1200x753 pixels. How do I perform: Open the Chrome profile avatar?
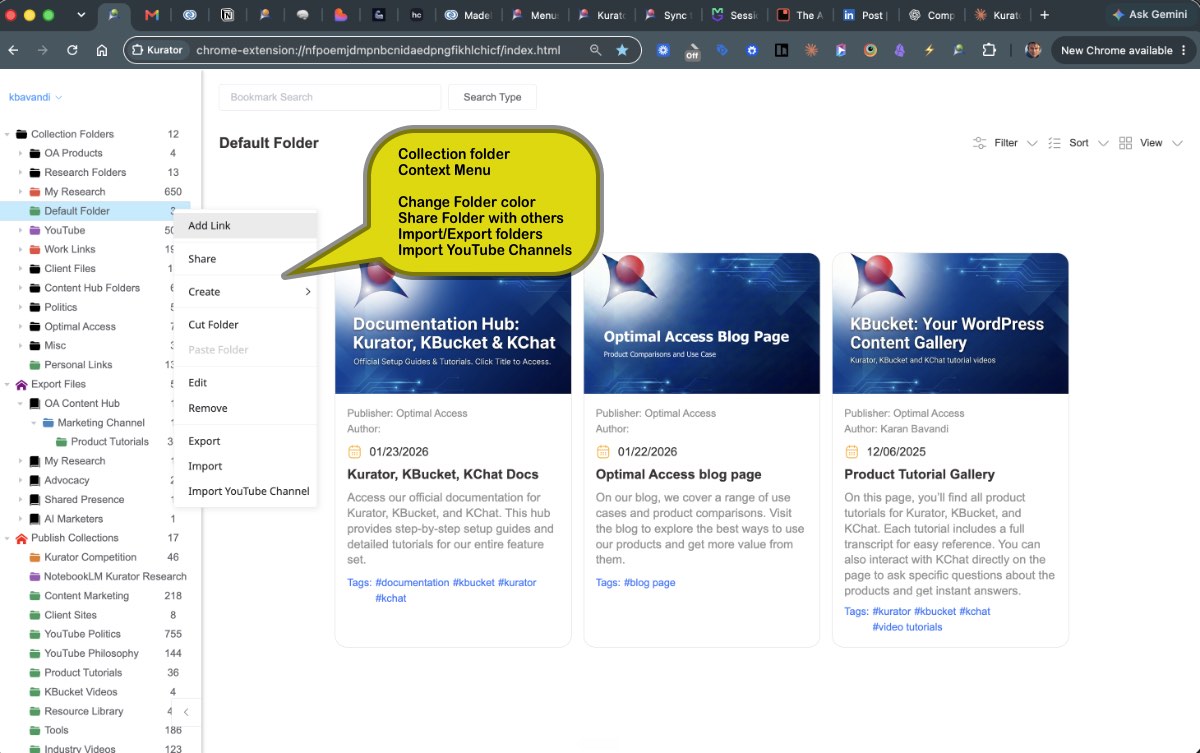coord(1033,50)
